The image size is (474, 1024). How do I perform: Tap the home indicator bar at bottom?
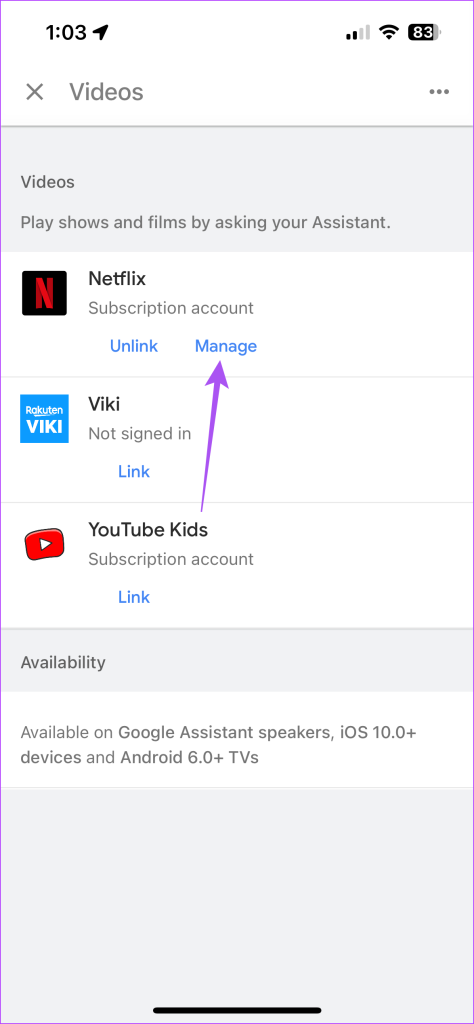tap(237, 1010)
